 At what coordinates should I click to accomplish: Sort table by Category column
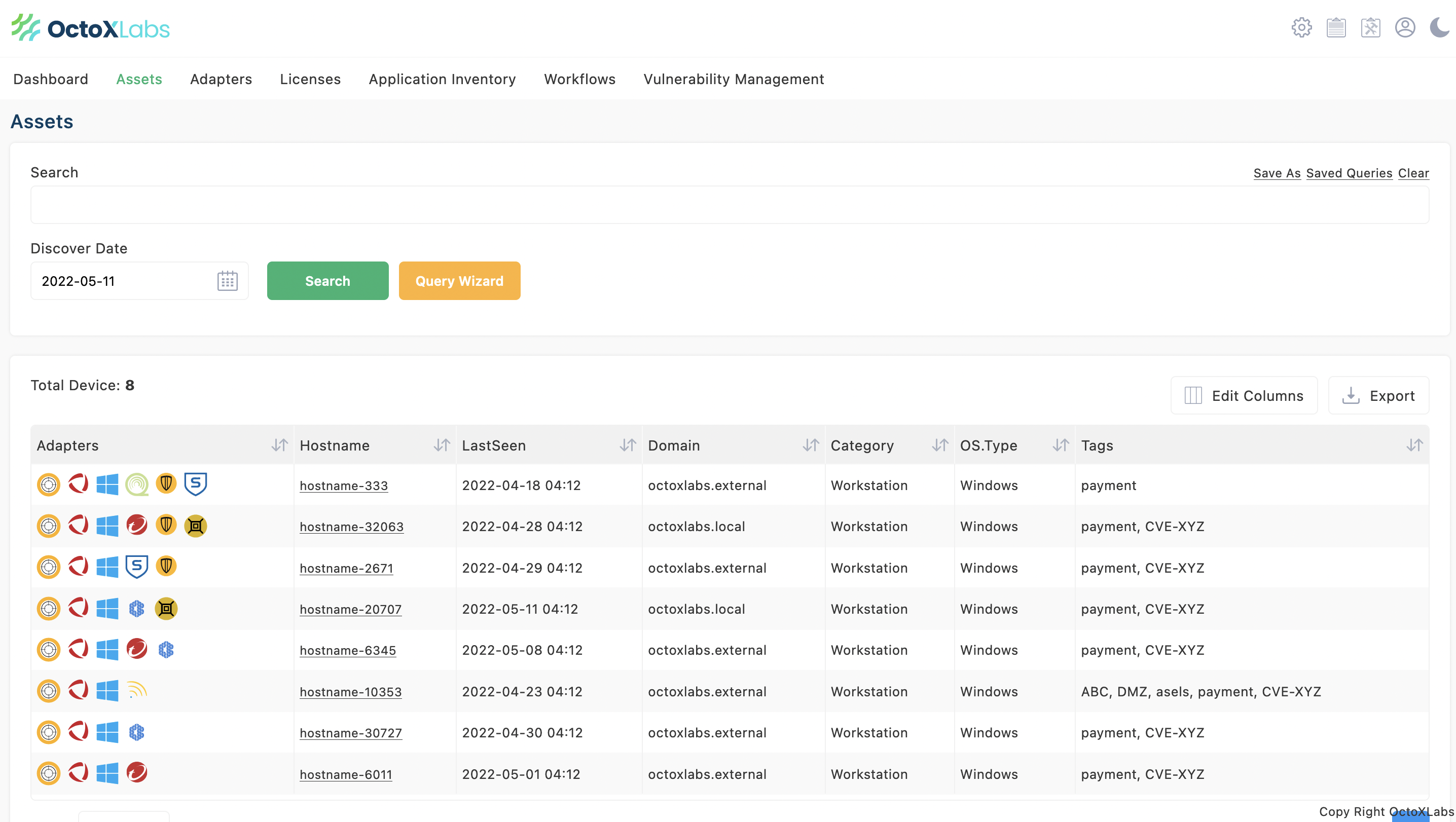coord(940,445)
